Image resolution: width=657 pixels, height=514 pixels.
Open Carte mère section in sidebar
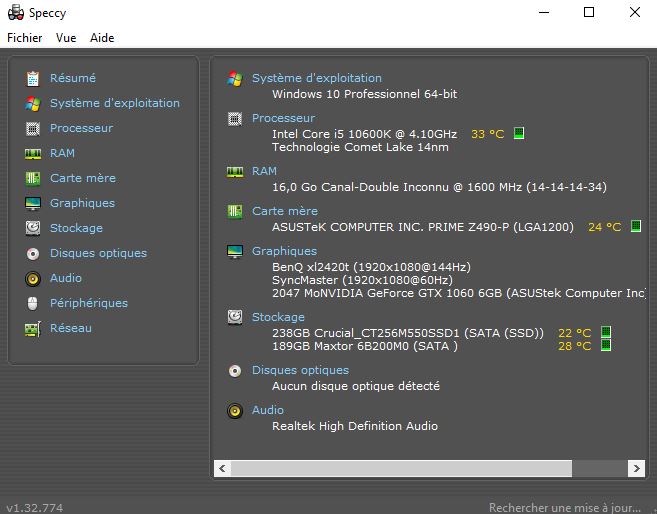83,178
